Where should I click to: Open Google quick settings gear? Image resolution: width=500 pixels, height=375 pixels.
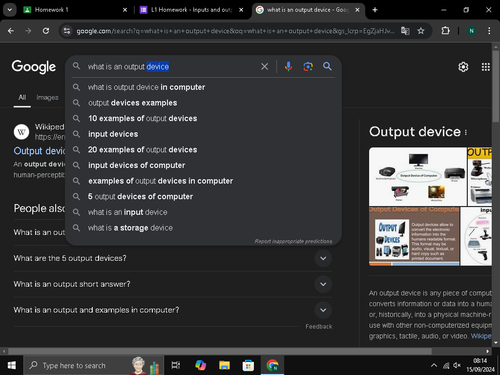click(463, 67)
